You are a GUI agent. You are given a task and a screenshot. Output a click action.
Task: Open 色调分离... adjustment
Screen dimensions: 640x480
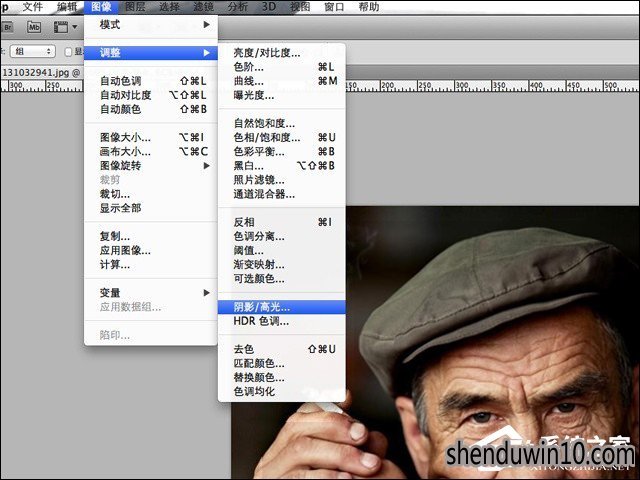pyautogui.click(x=282, y=236)
